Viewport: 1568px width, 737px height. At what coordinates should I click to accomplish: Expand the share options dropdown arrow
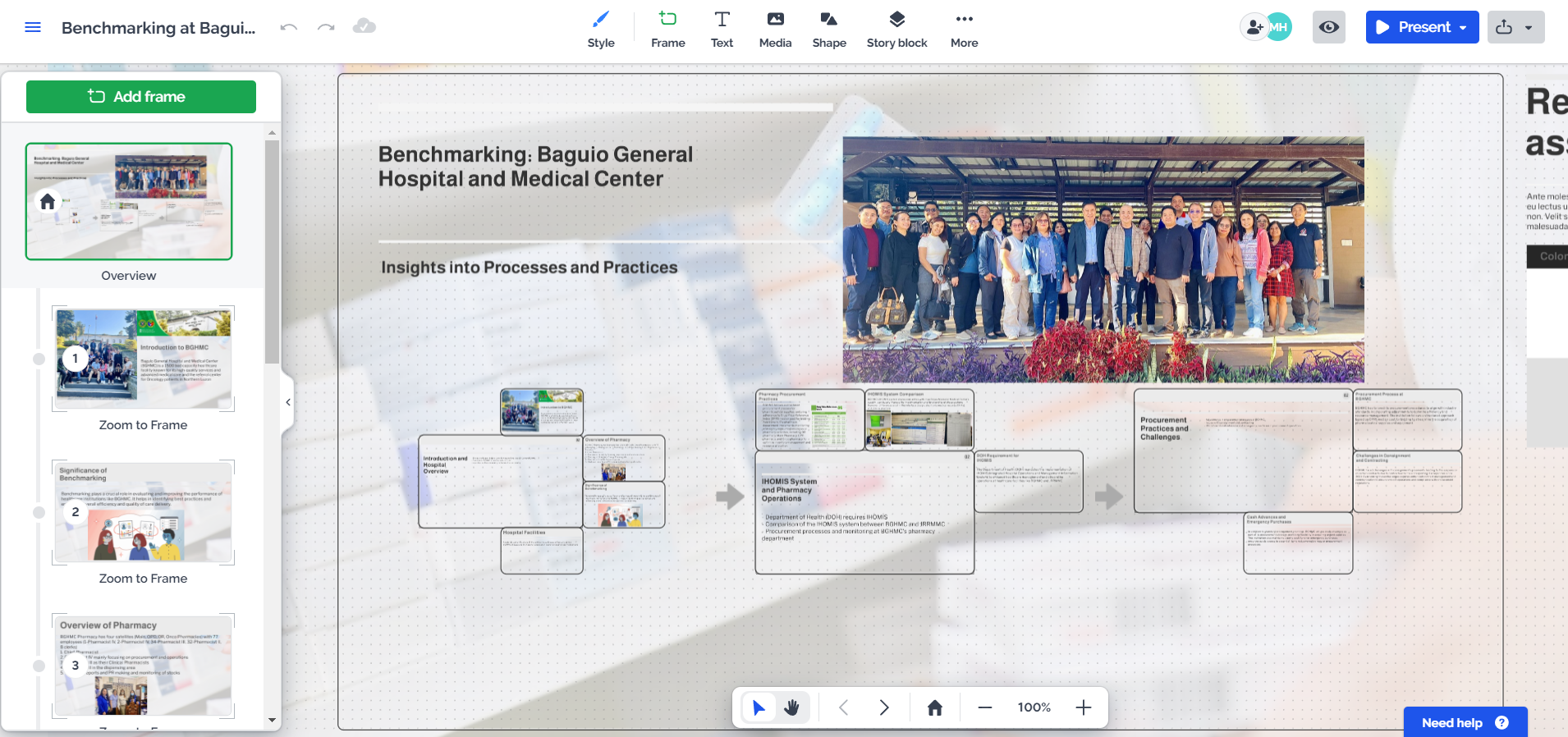(1529, 27)
